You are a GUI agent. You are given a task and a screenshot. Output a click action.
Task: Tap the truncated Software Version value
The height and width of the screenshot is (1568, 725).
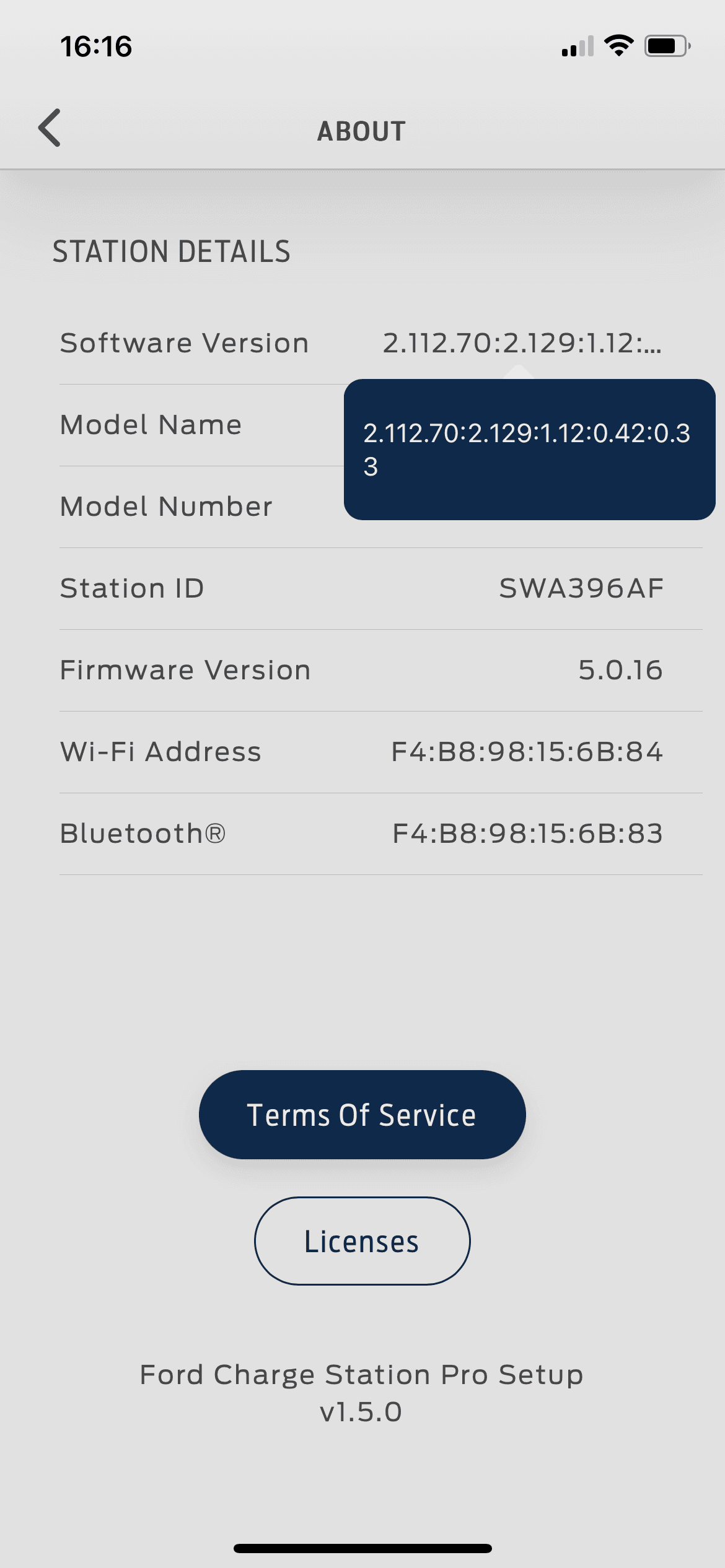[x=522, y=343]
